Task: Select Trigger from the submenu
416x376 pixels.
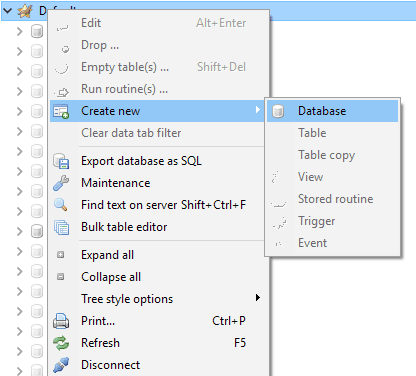Action: click(332, 221)
